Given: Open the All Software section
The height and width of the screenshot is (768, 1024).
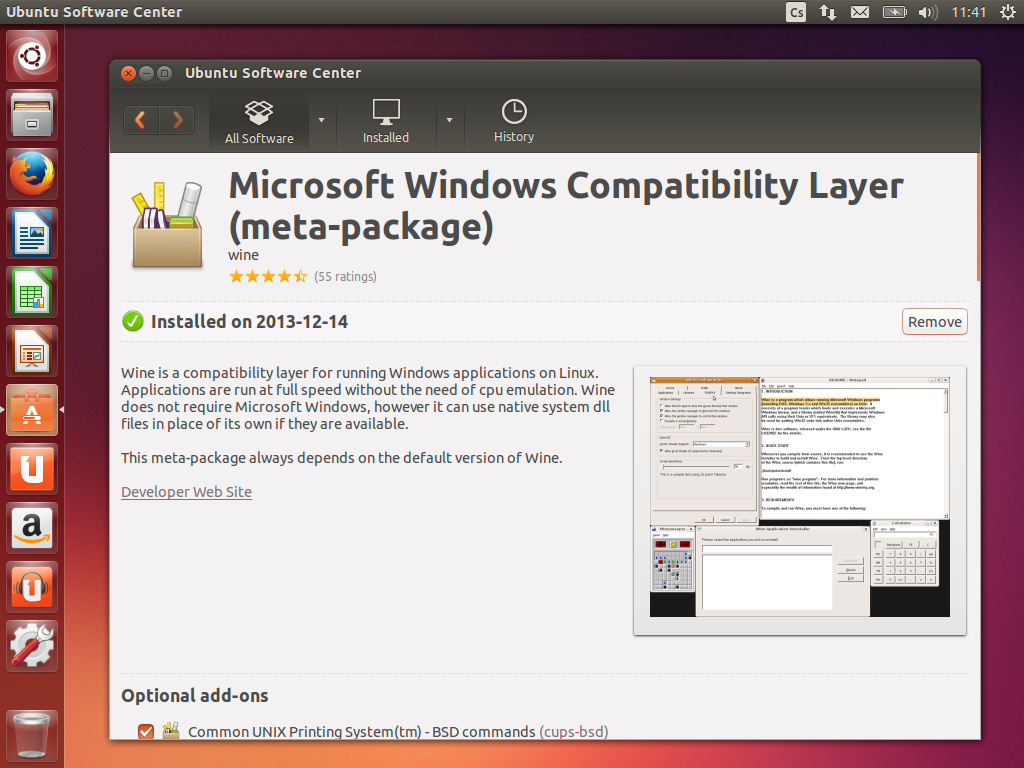Looking at the screenshot, I should point(259,121).
